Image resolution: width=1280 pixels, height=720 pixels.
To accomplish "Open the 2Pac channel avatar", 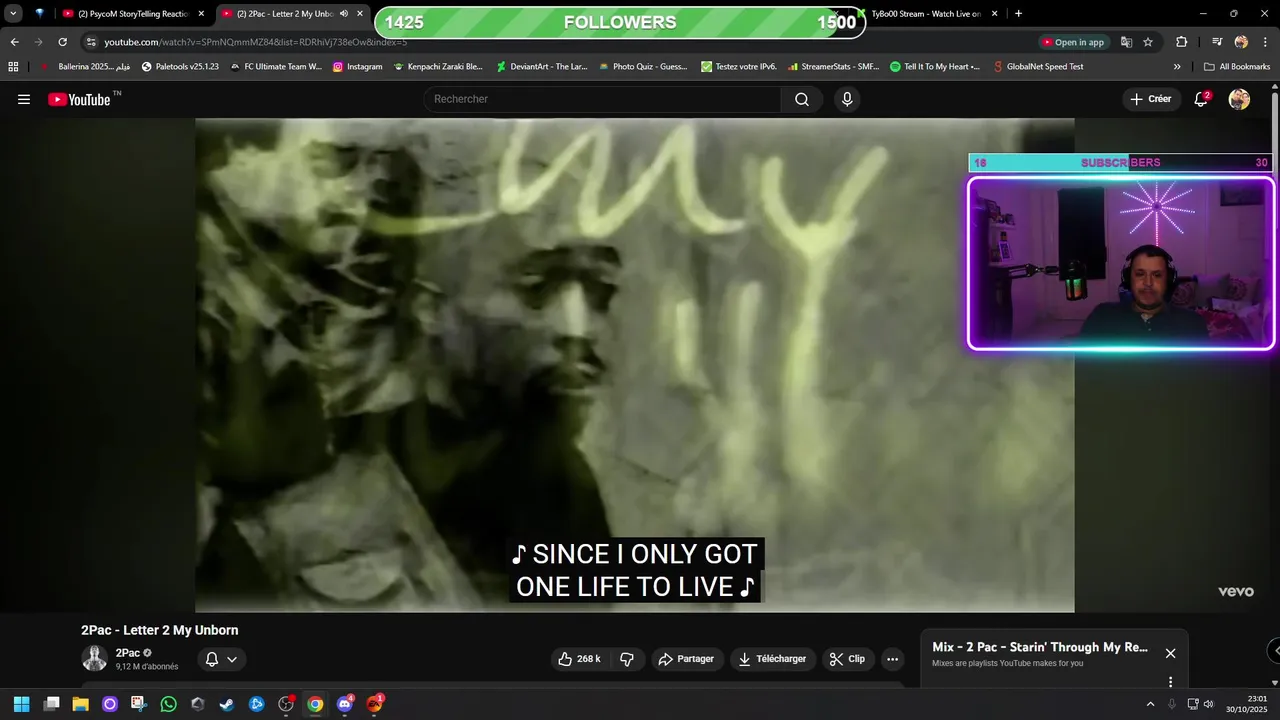I will 95,658.
